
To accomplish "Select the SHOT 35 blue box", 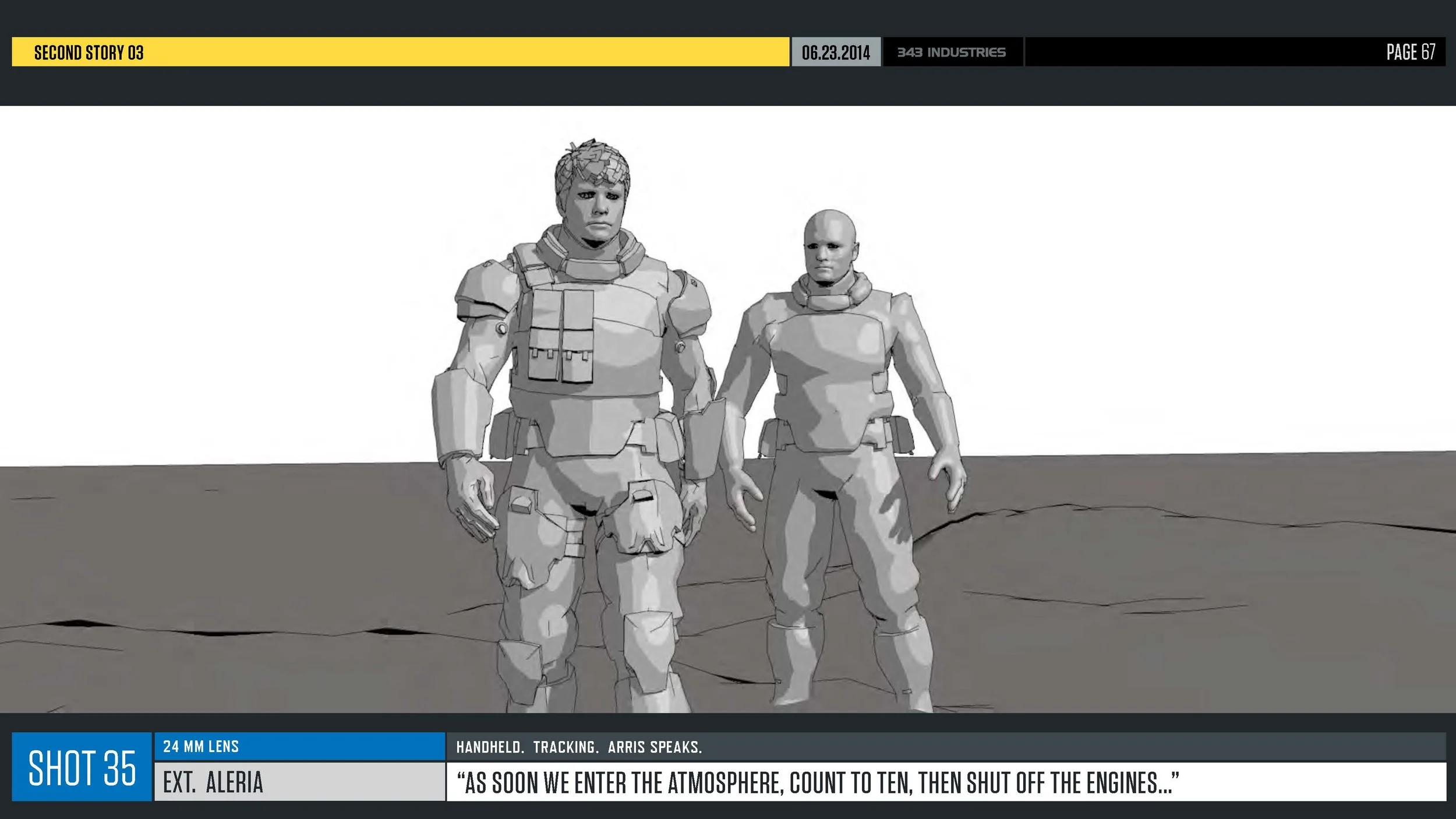I will point(82,767).
